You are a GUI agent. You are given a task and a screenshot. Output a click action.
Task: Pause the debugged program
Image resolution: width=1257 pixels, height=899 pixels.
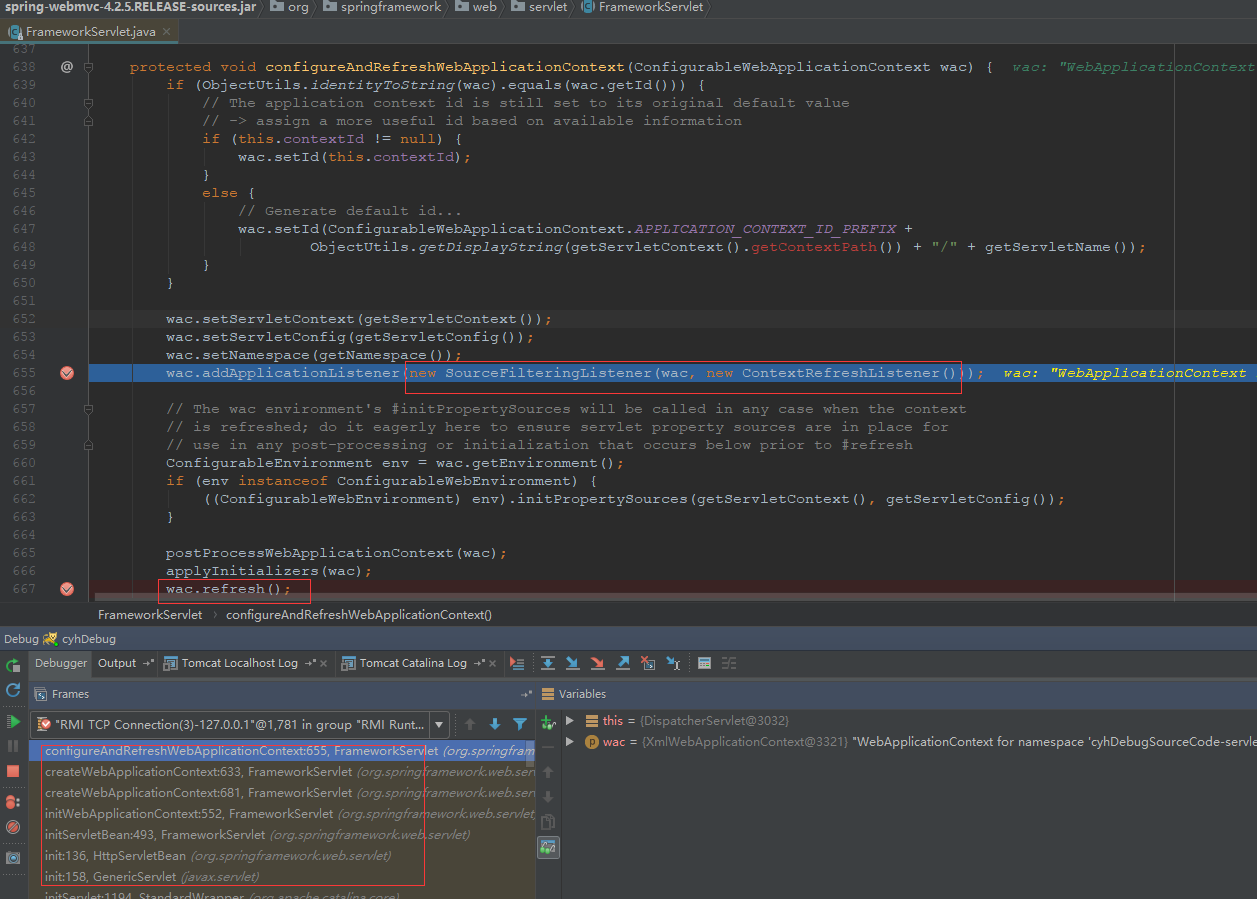coord(13,746)
